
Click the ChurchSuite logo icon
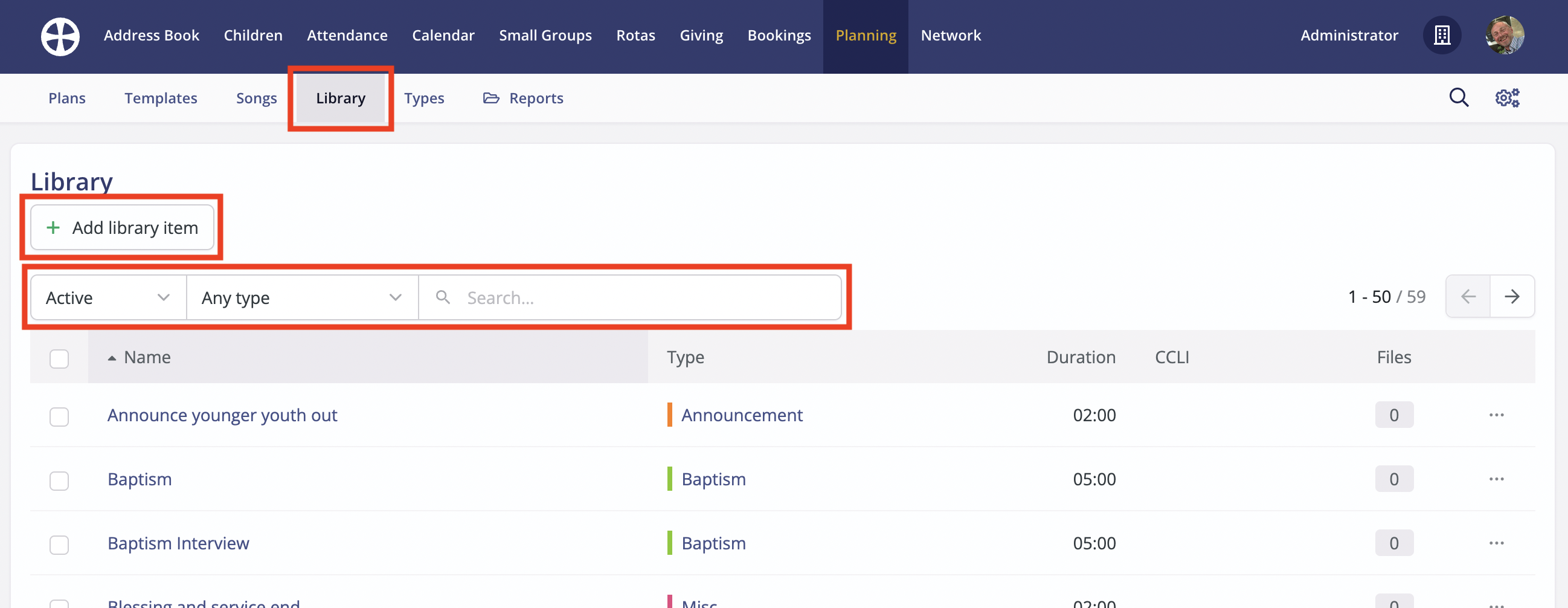pyautogui.click(x=60, y=36)
